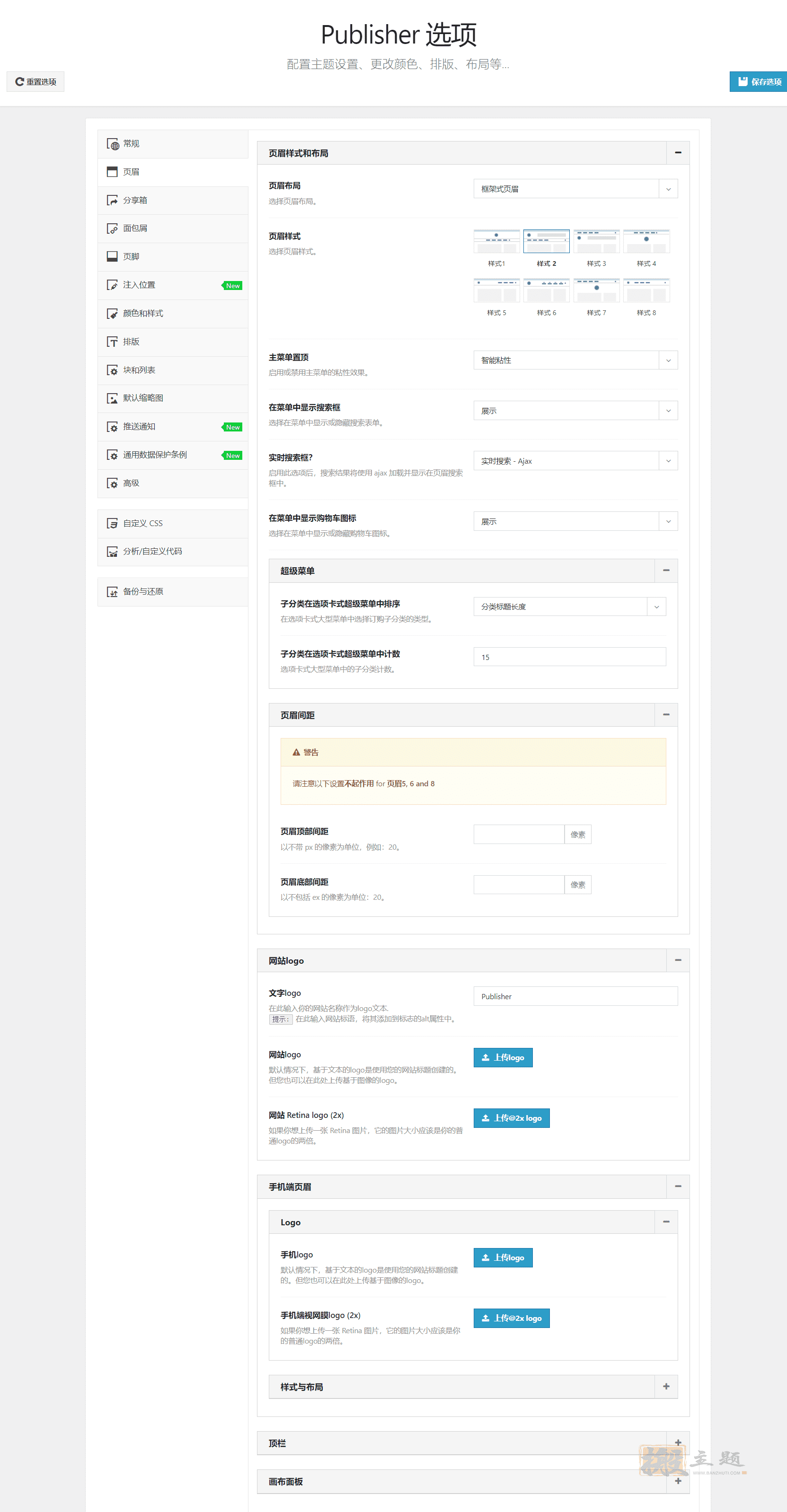This screenshot has width=787, height=1512.
Task: Click the pencil icon beside 注入位置
Action: click(x=112, y=285)
